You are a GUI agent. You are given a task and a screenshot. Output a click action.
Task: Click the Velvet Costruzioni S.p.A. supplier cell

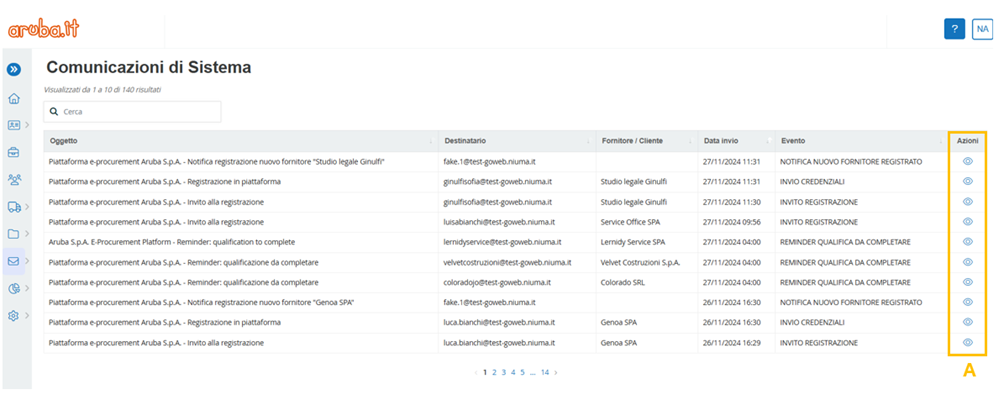(x=640, y=262)
